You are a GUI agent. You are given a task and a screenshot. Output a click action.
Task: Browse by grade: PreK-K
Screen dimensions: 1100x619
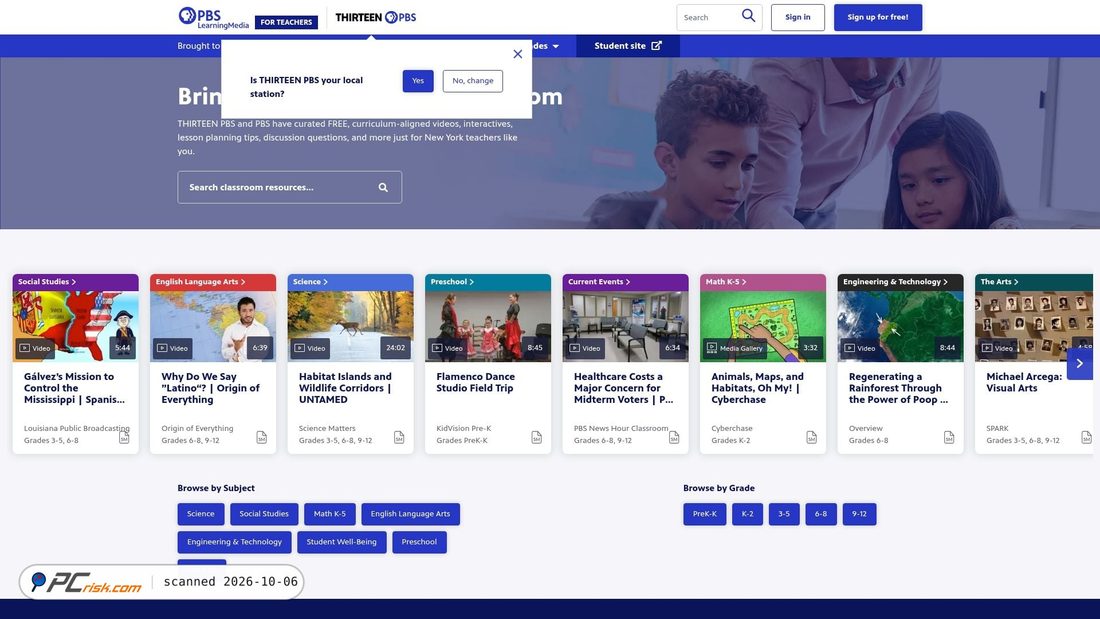[704, 514]
